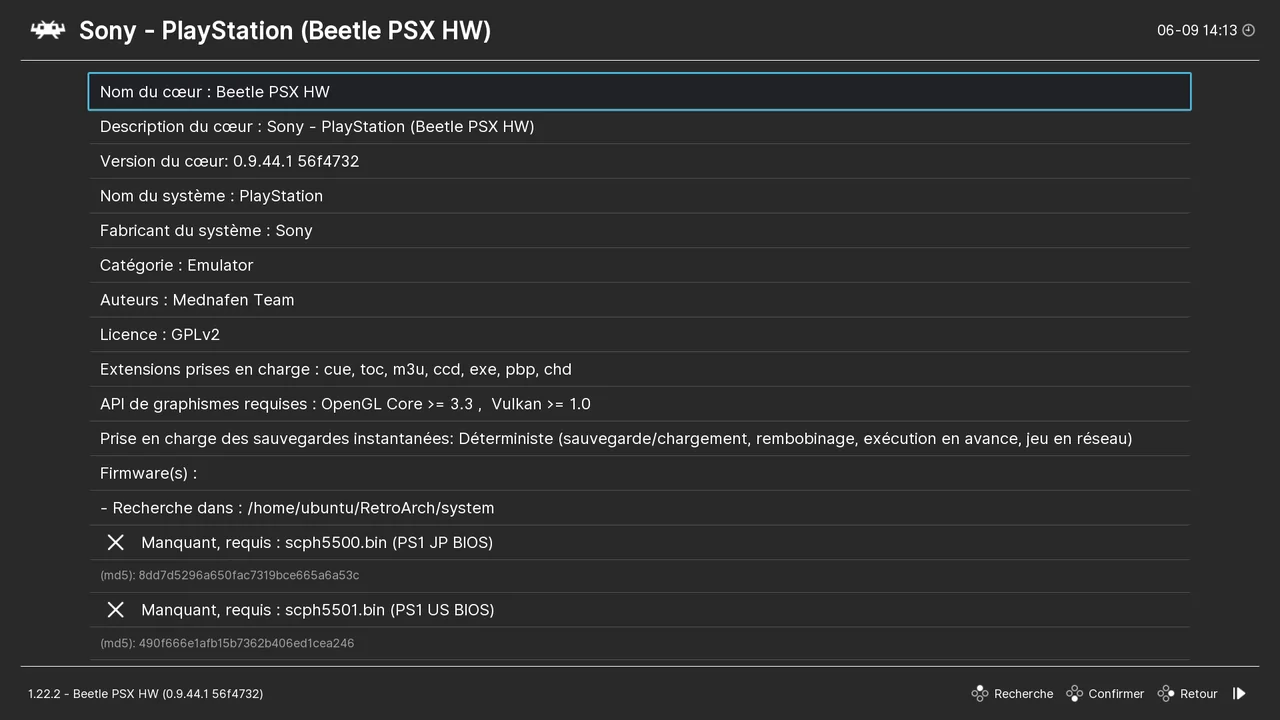Click the RetroArch invader logo icon
Screen dimensions: 1280x720
click(x=48, y=30)
